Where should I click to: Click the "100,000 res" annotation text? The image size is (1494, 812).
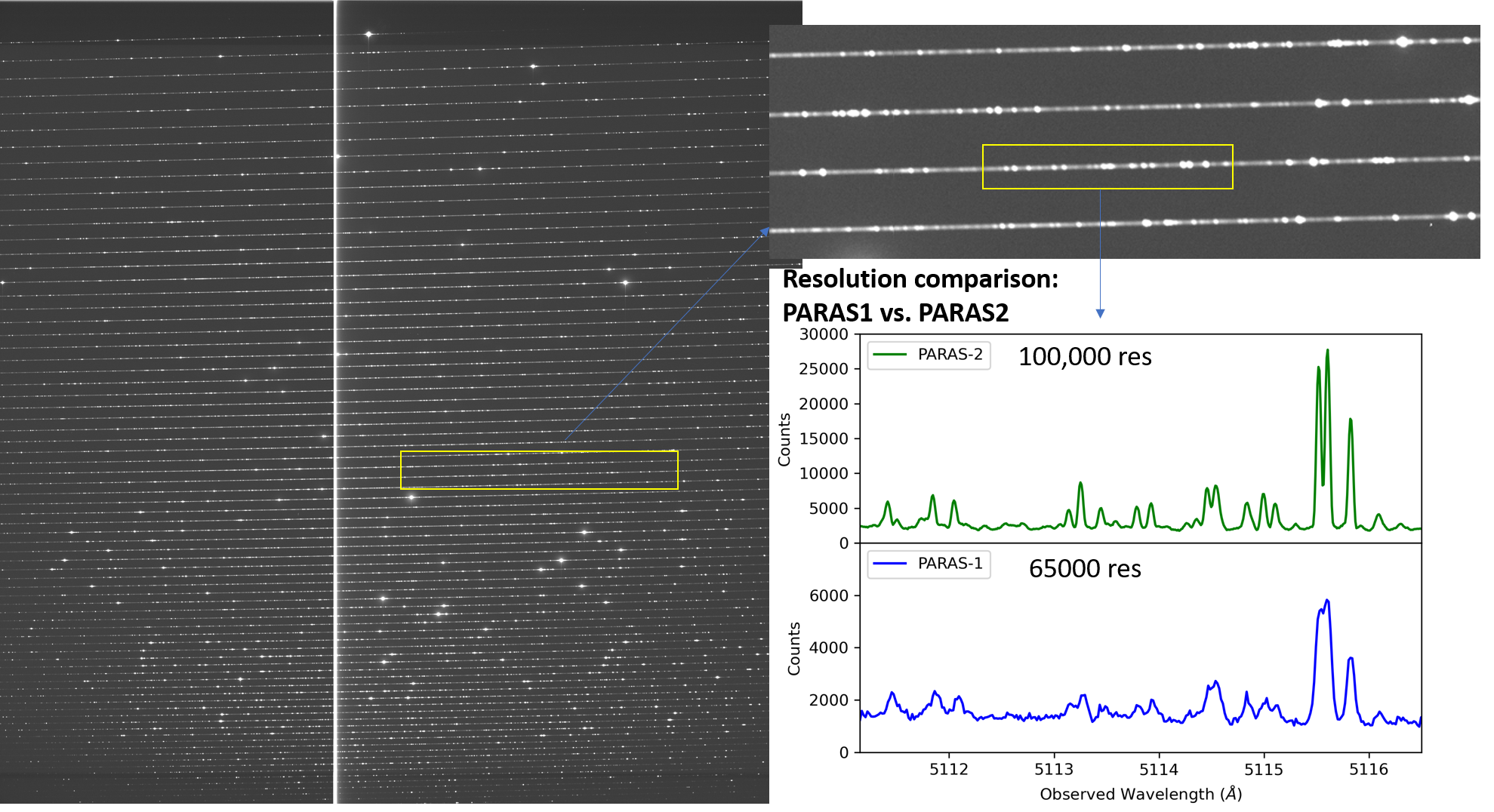click(x=1085, y=357)
